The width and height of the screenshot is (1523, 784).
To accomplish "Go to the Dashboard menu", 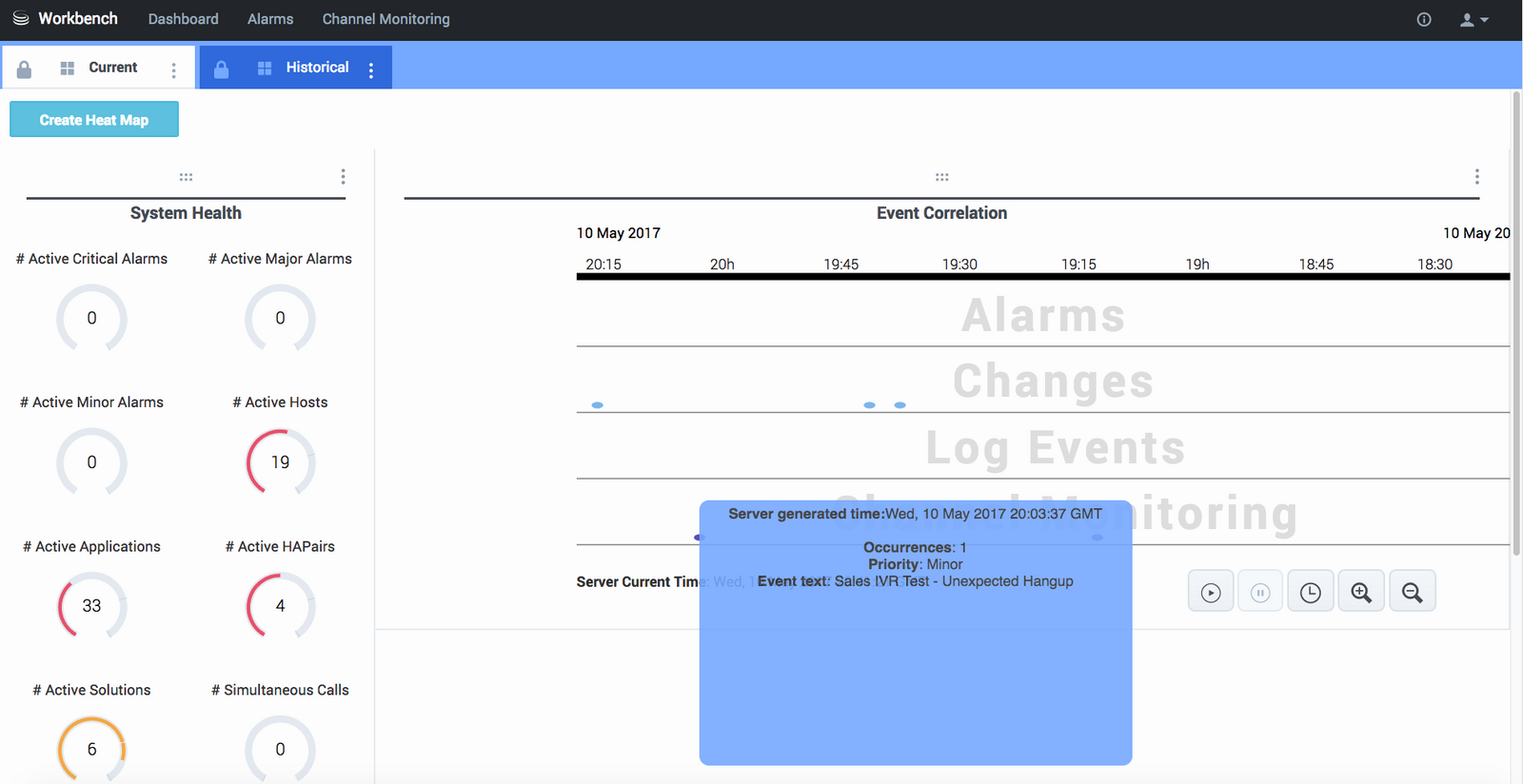I will pyautogui.click(x=183, y=19).
